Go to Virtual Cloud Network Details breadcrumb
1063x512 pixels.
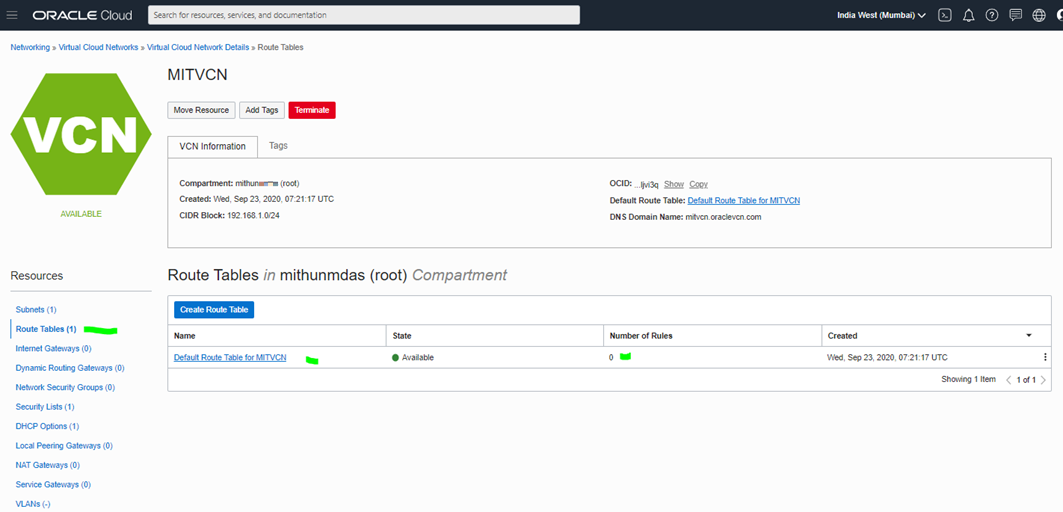(198, 47)
